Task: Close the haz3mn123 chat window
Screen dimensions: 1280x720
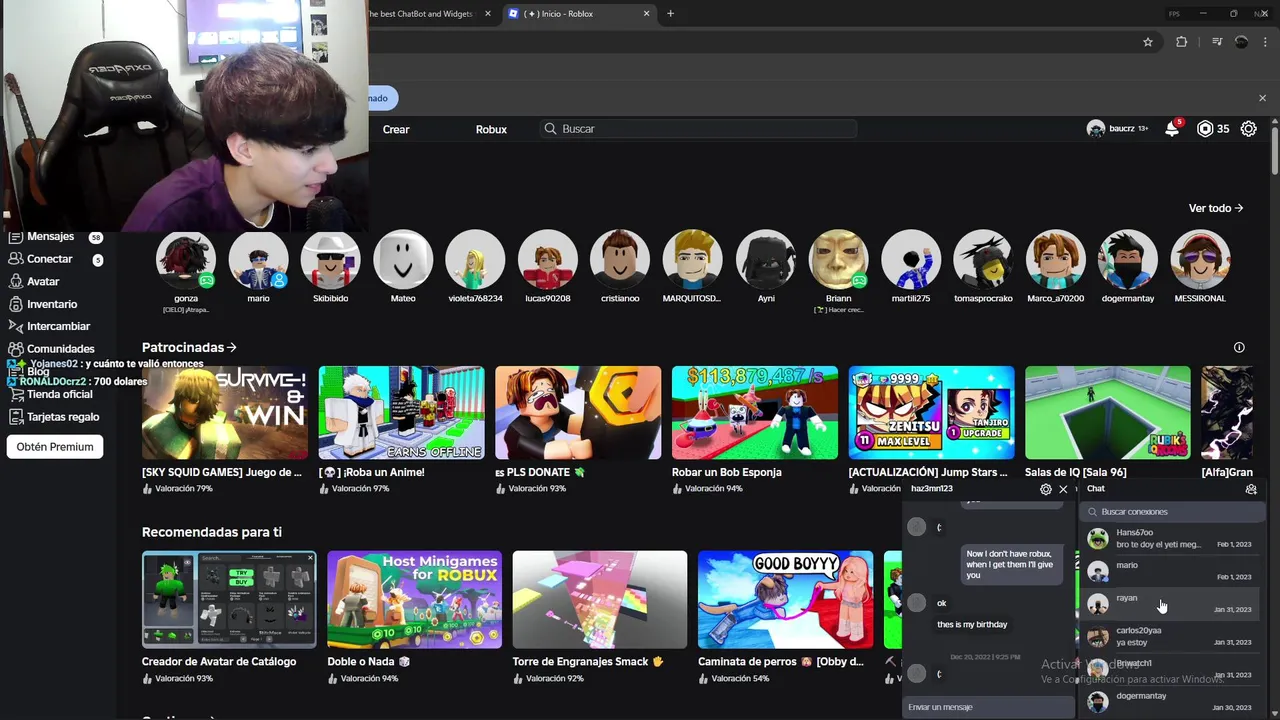Action: click(1063, 489)
